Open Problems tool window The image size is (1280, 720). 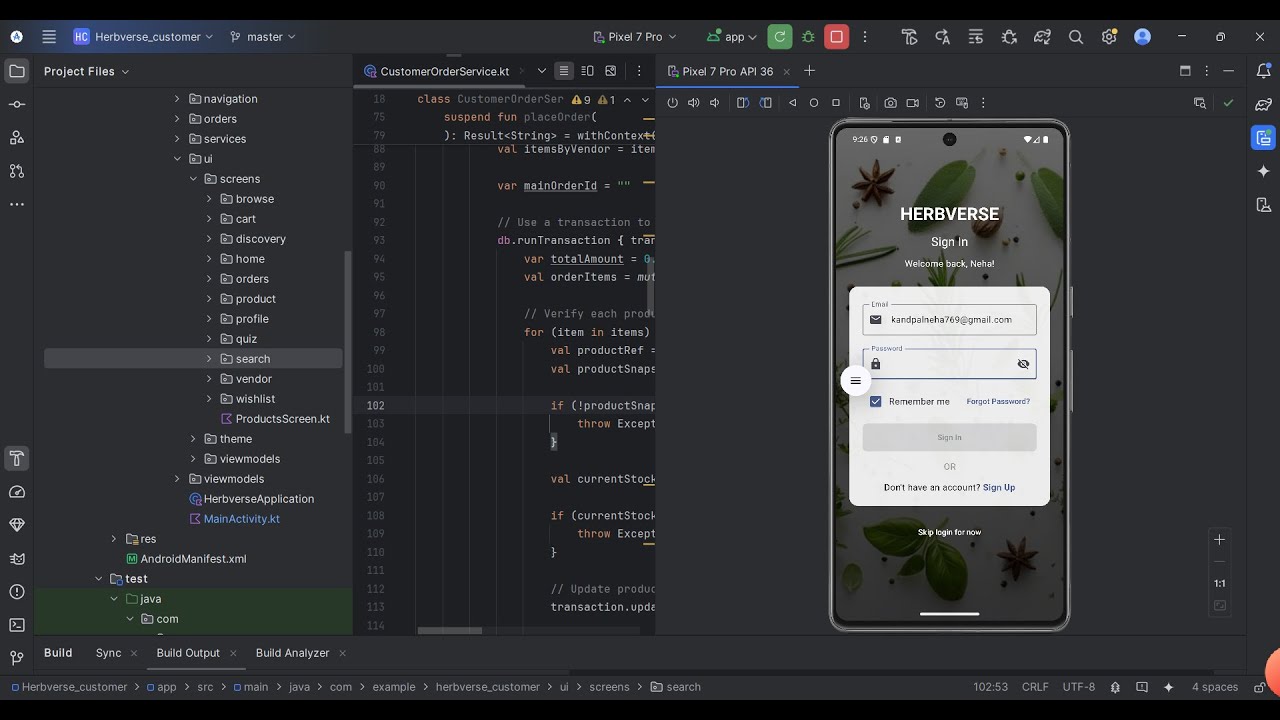(x=17, y=592)
